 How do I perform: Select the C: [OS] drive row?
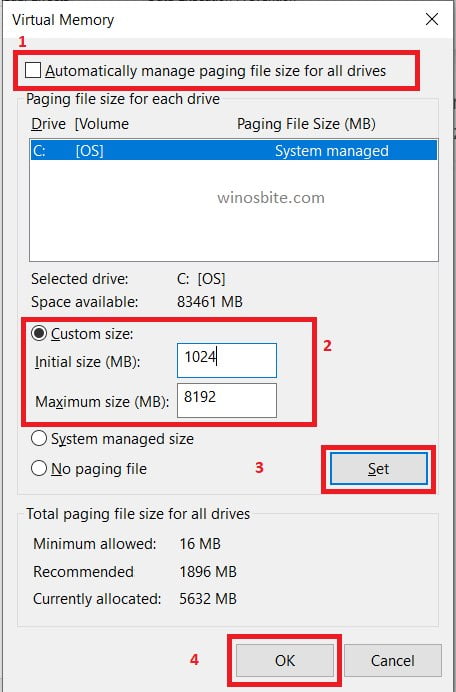[234, 150]
